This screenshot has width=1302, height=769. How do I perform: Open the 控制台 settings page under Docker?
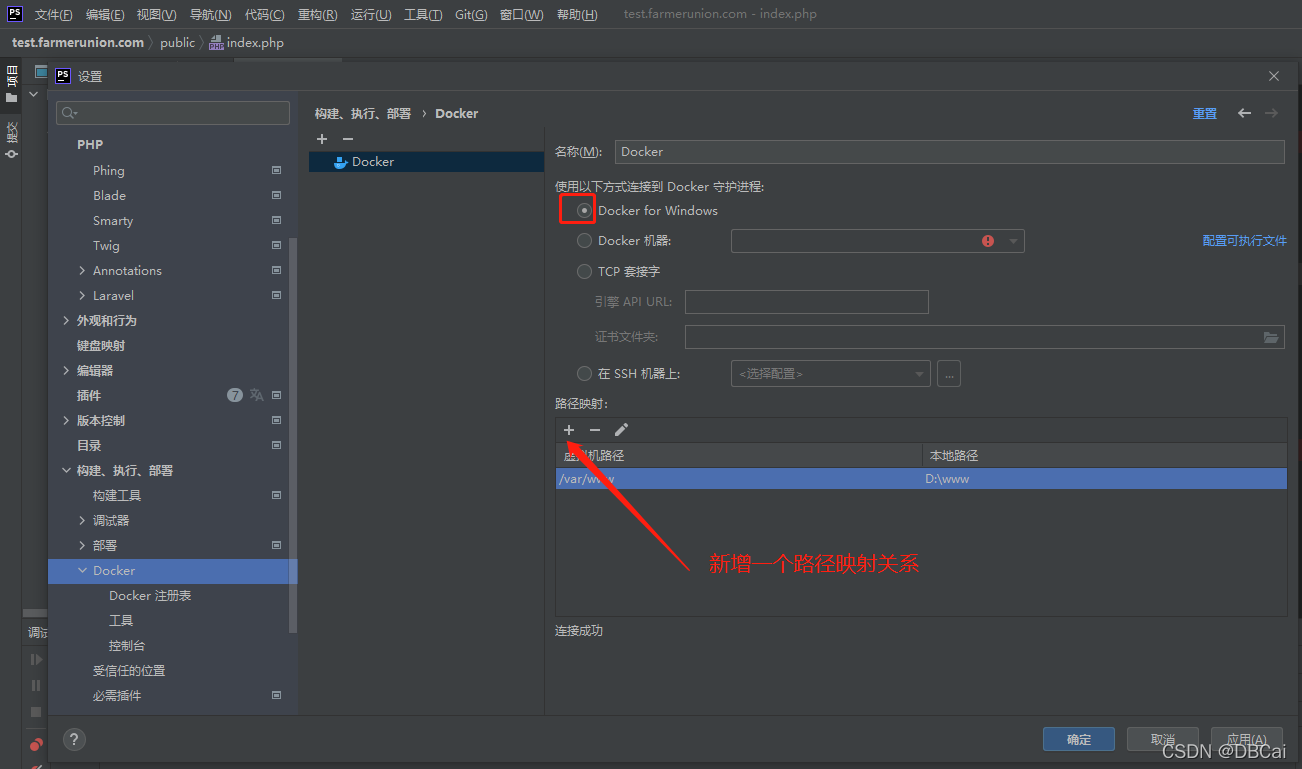click(127, 646)
